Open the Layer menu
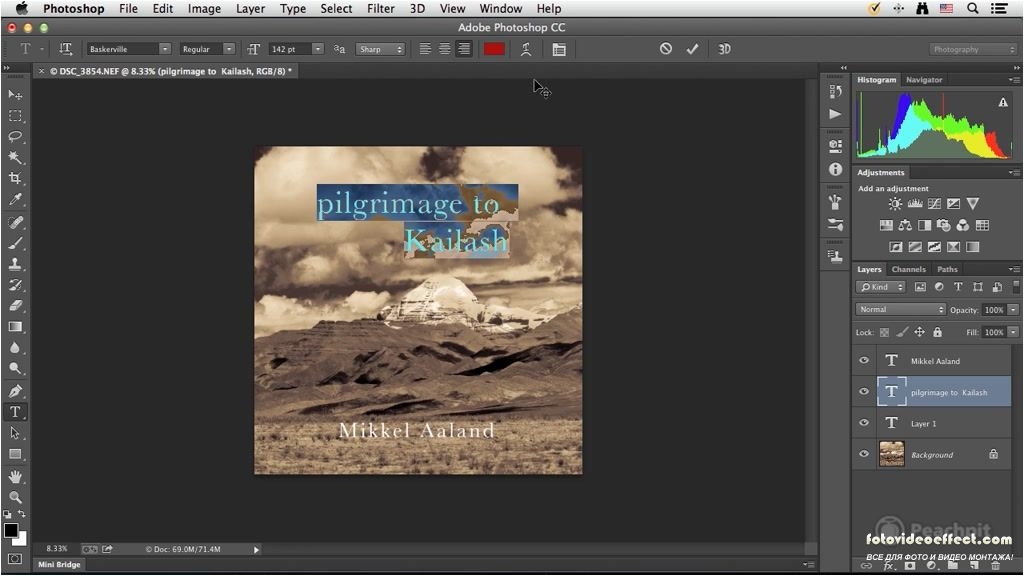 pyautogui.click(x=250, y=8)
